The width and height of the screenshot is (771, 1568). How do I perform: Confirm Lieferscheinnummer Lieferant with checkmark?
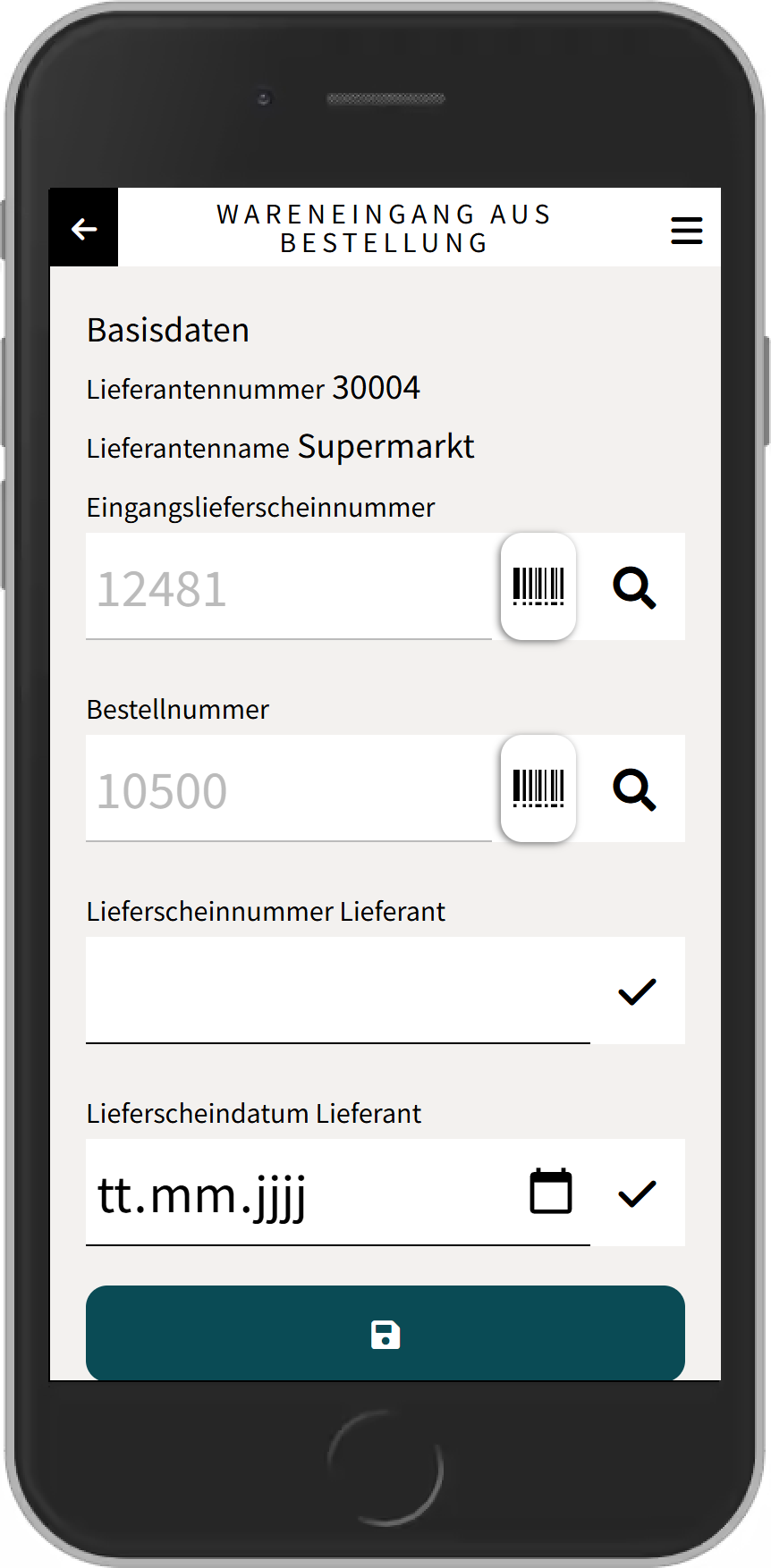[637, 991]
